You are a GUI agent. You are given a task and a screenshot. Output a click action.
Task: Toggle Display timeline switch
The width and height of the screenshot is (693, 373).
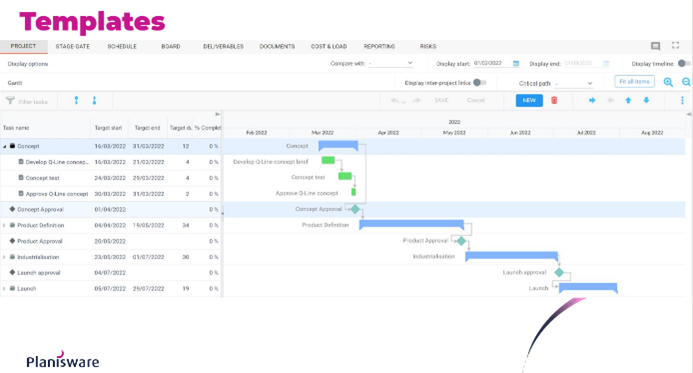(x=684, y=64)
